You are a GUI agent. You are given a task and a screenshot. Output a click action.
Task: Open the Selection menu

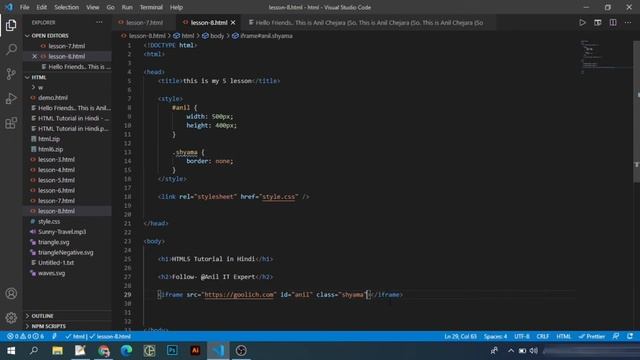point(67,7)
